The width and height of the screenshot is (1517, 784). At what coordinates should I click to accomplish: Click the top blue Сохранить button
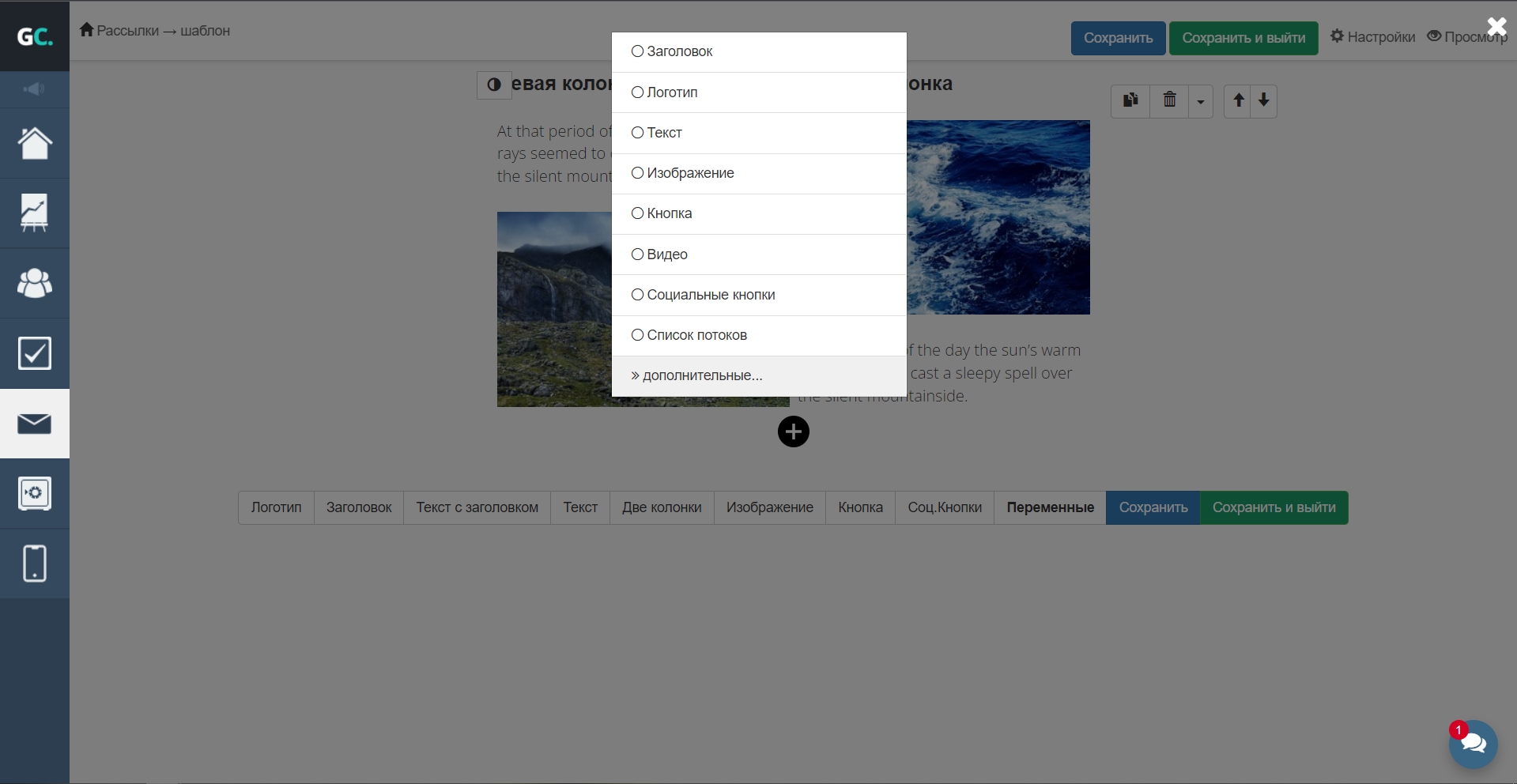point(1118,38)
